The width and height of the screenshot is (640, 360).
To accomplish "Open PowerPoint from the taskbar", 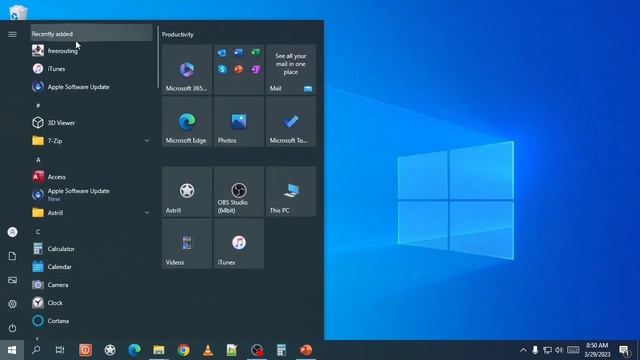I will click(x=306, y=350).
